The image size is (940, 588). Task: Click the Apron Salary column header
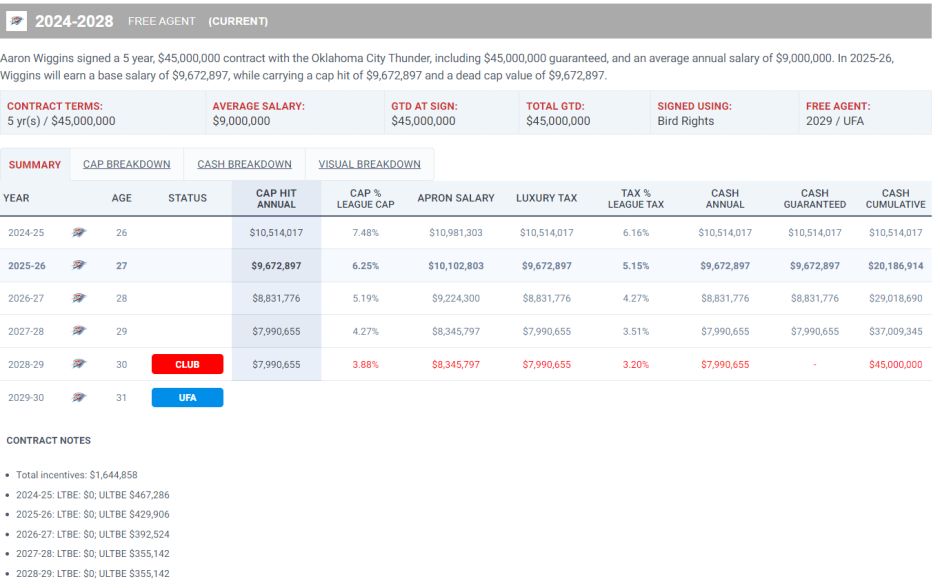point(455,198)
